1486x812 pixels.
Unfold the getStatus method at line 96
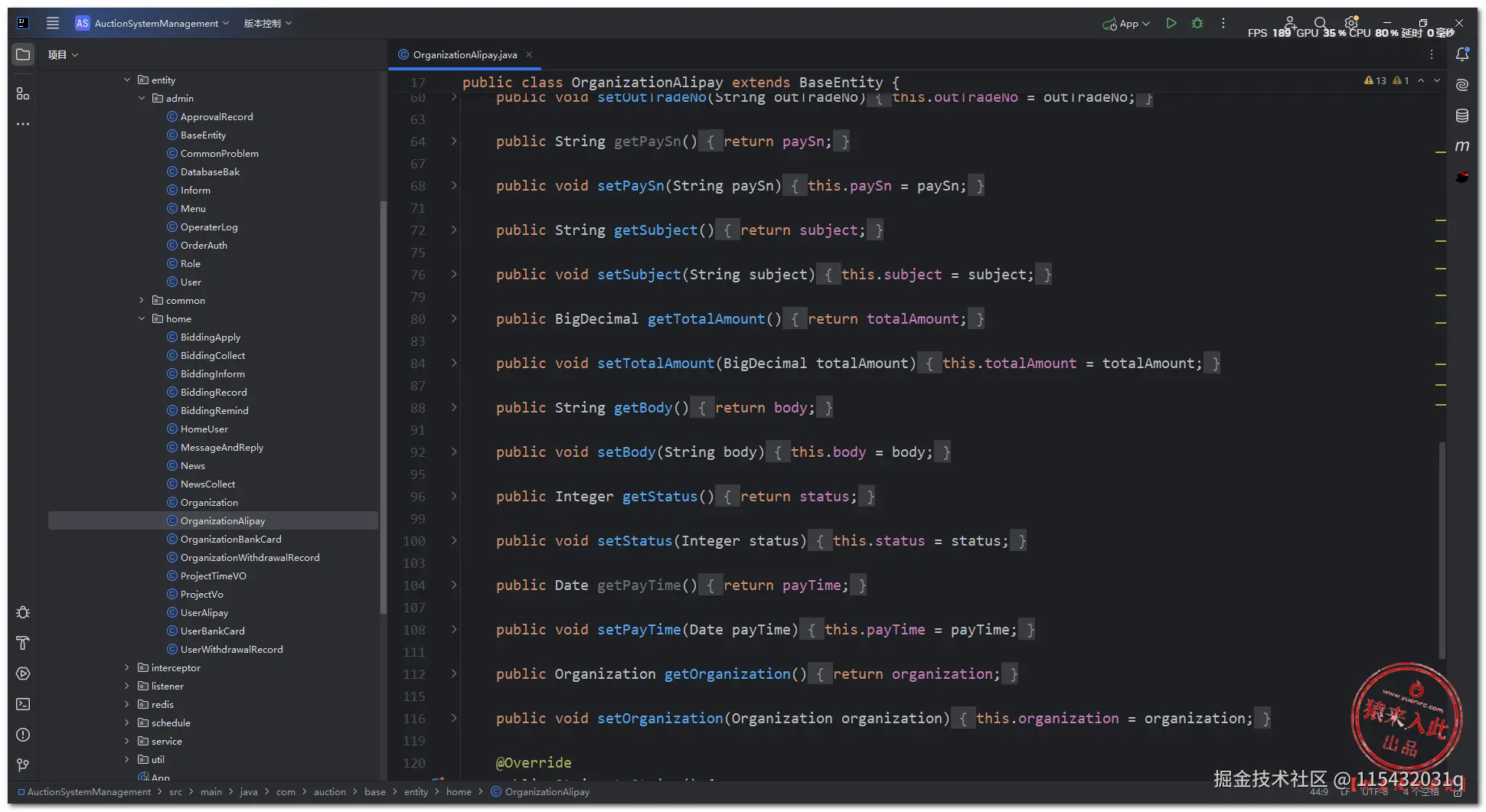[454, 496]
